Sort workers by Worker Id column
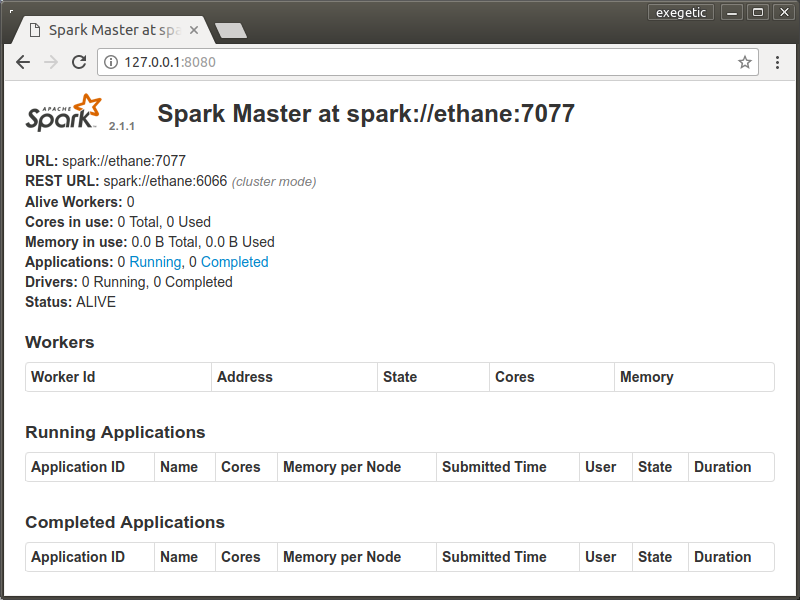The image size is (800, 600). pyautogui.click(x=63, y=377)
